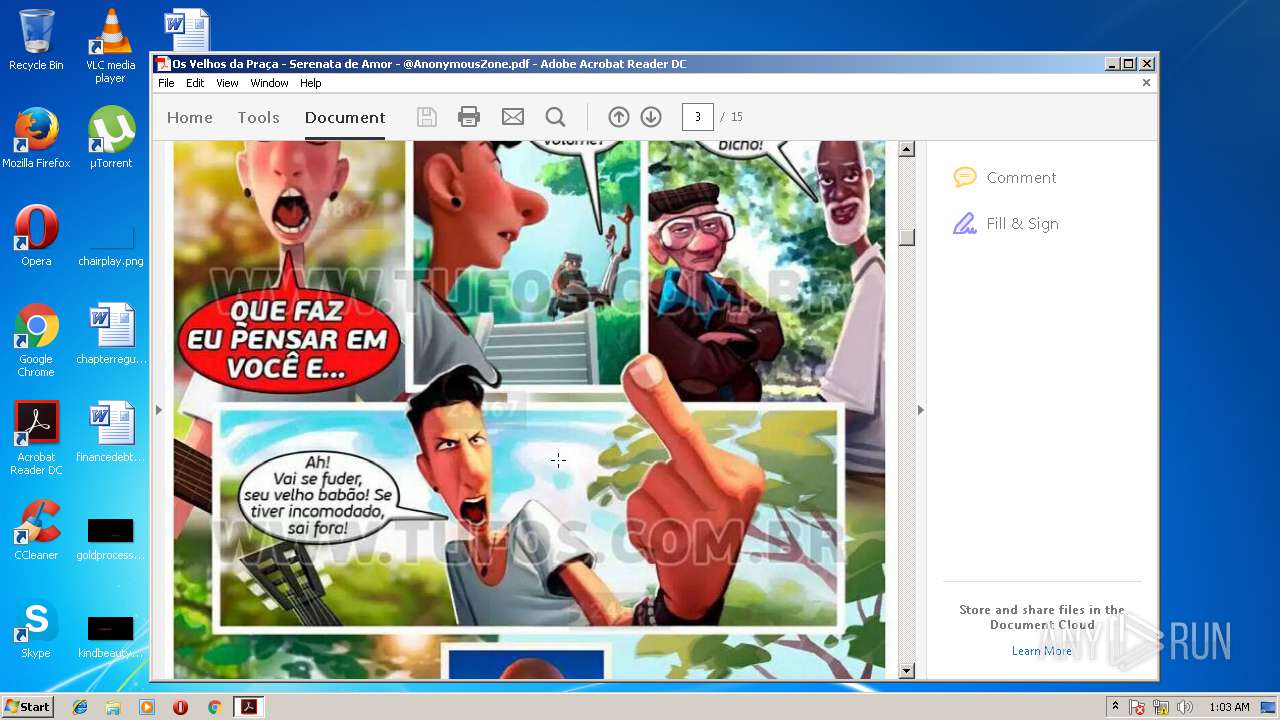Launch Internet Explorer from taskbar
This screenshot has width=1280, height=720.
pos(80,707)
